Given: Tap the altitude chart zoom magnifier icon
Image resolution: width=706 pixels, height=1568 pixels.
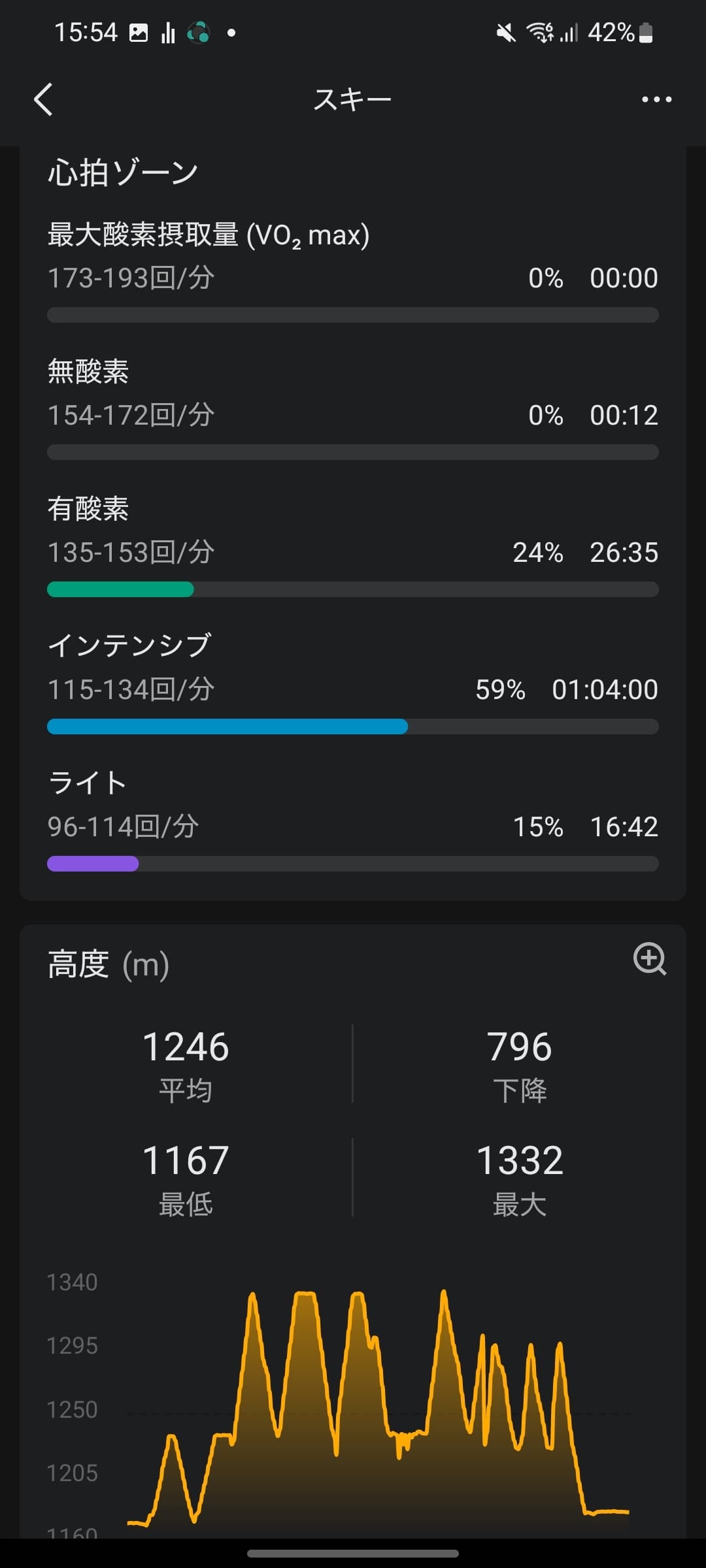Looking at the screenshot, I should (x=649, y=959).
